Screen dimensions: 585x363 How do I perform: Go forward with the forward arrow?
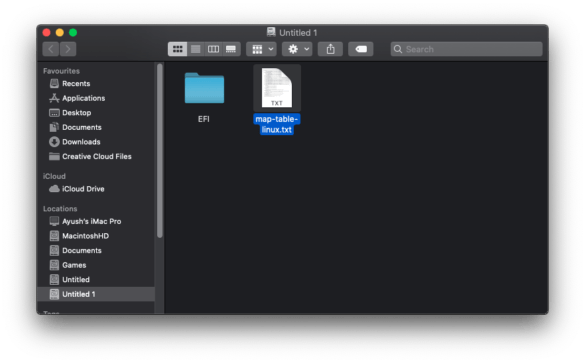68,49
